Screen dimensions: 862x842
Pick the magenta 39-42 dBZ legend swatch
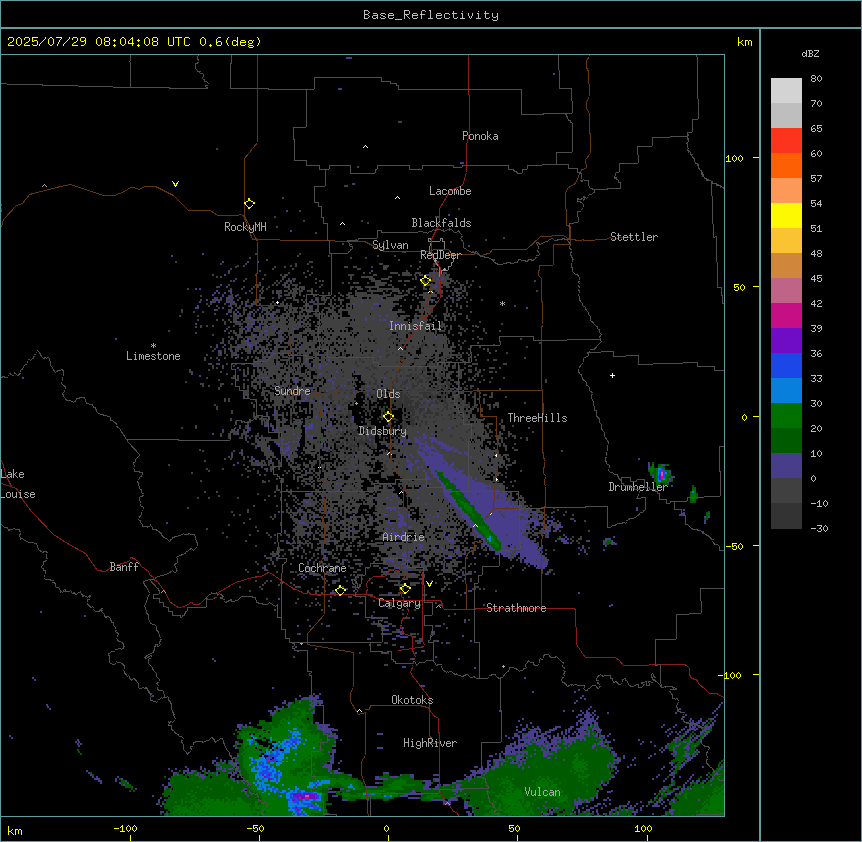point(786,315)
